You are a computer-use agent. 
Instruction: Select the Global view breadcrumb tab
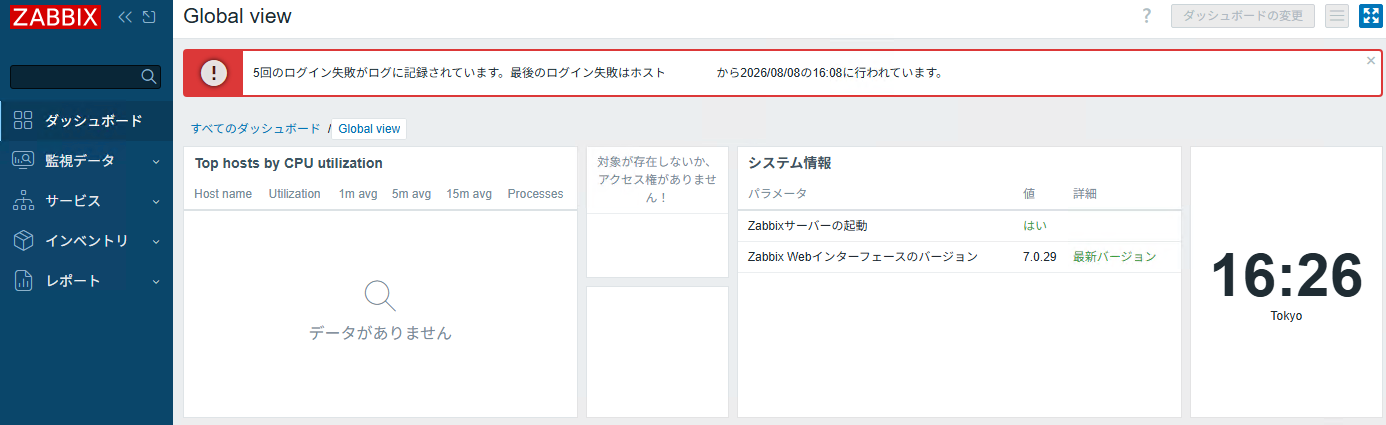(369, 129)
